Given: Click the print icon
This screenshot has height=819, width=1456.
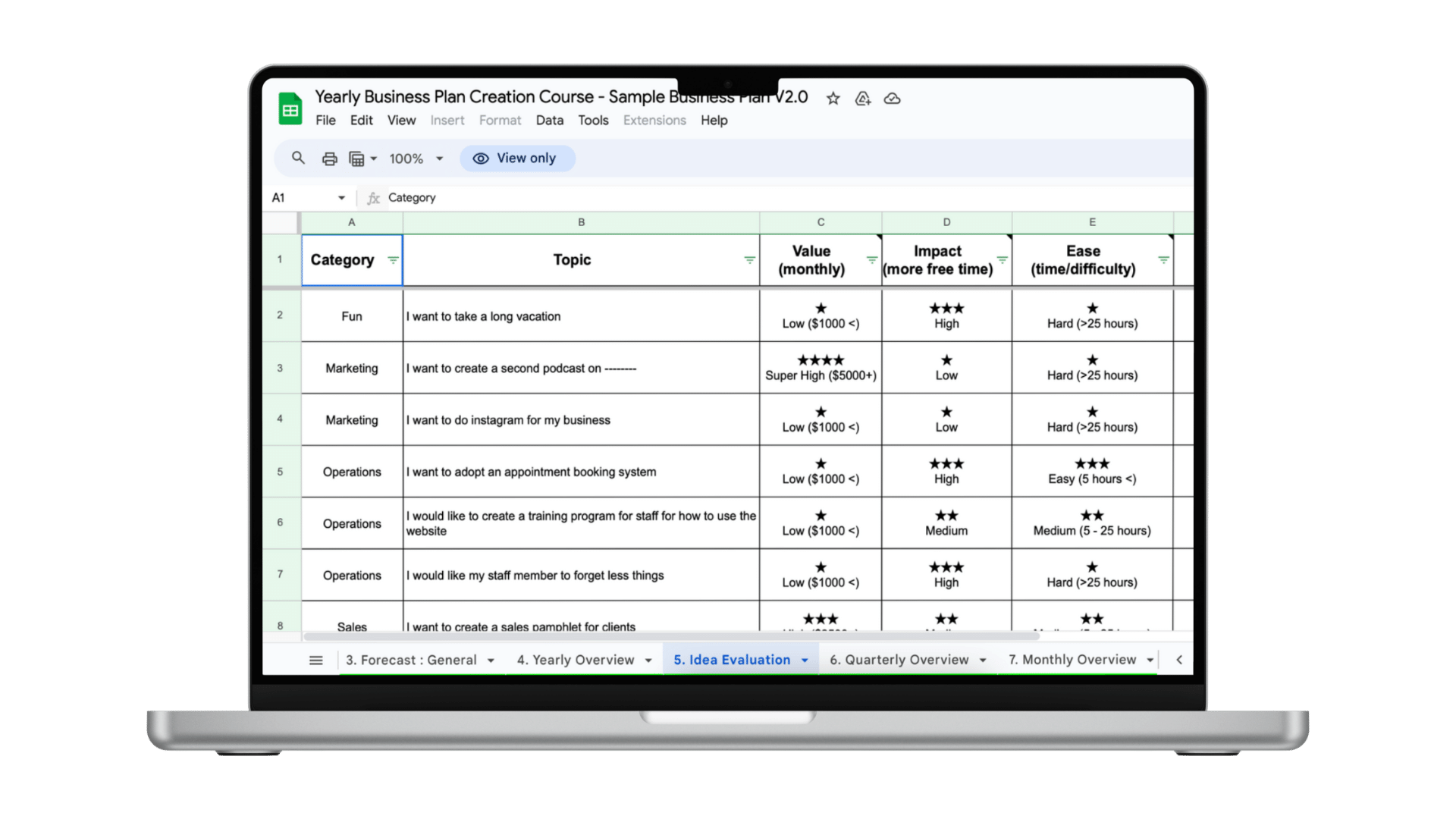Looking at the screenshot, I should coord(329,158).
